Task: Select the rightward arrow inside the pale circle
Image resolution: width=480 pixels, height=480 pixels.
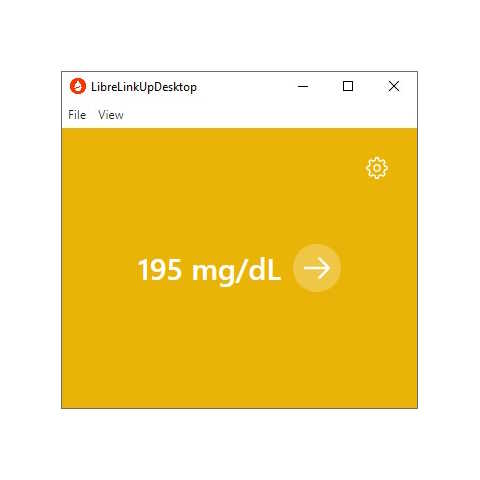Action: 317,268
